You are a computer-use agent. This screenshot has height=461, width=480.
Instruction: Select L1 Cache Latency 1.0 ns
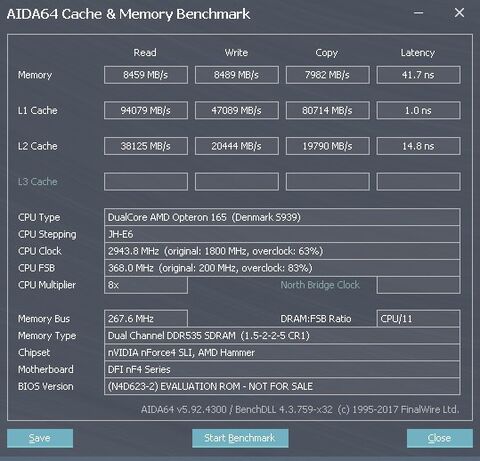pos(419,110)
